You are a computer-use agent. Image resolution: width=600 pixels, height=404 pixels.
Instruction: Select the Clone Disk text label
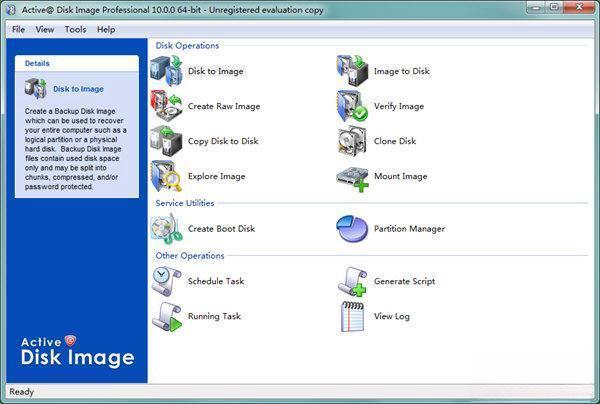click(x=395, y=141)
